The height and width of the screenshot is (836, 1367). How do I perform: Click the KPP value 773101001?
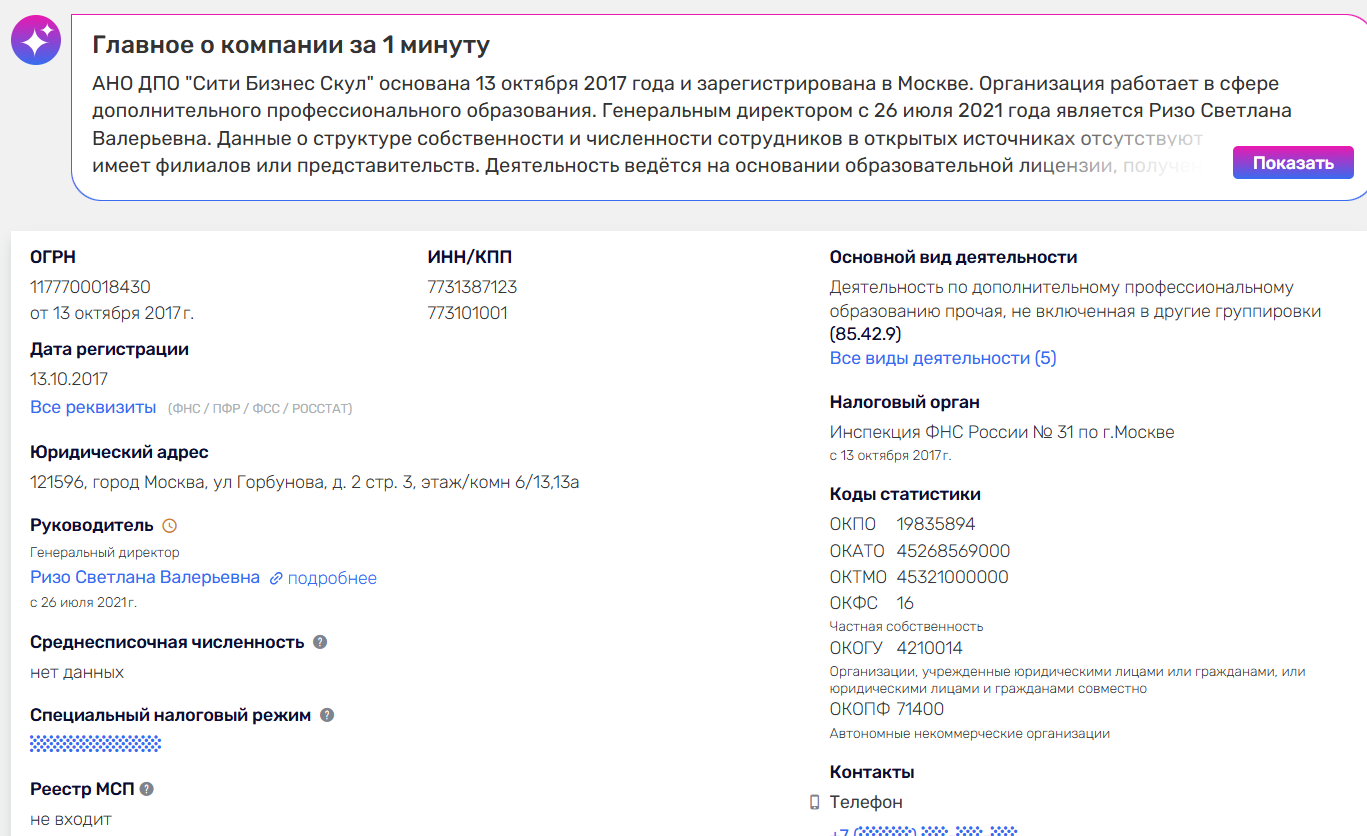pyautogui.click(x=467, y=313)
